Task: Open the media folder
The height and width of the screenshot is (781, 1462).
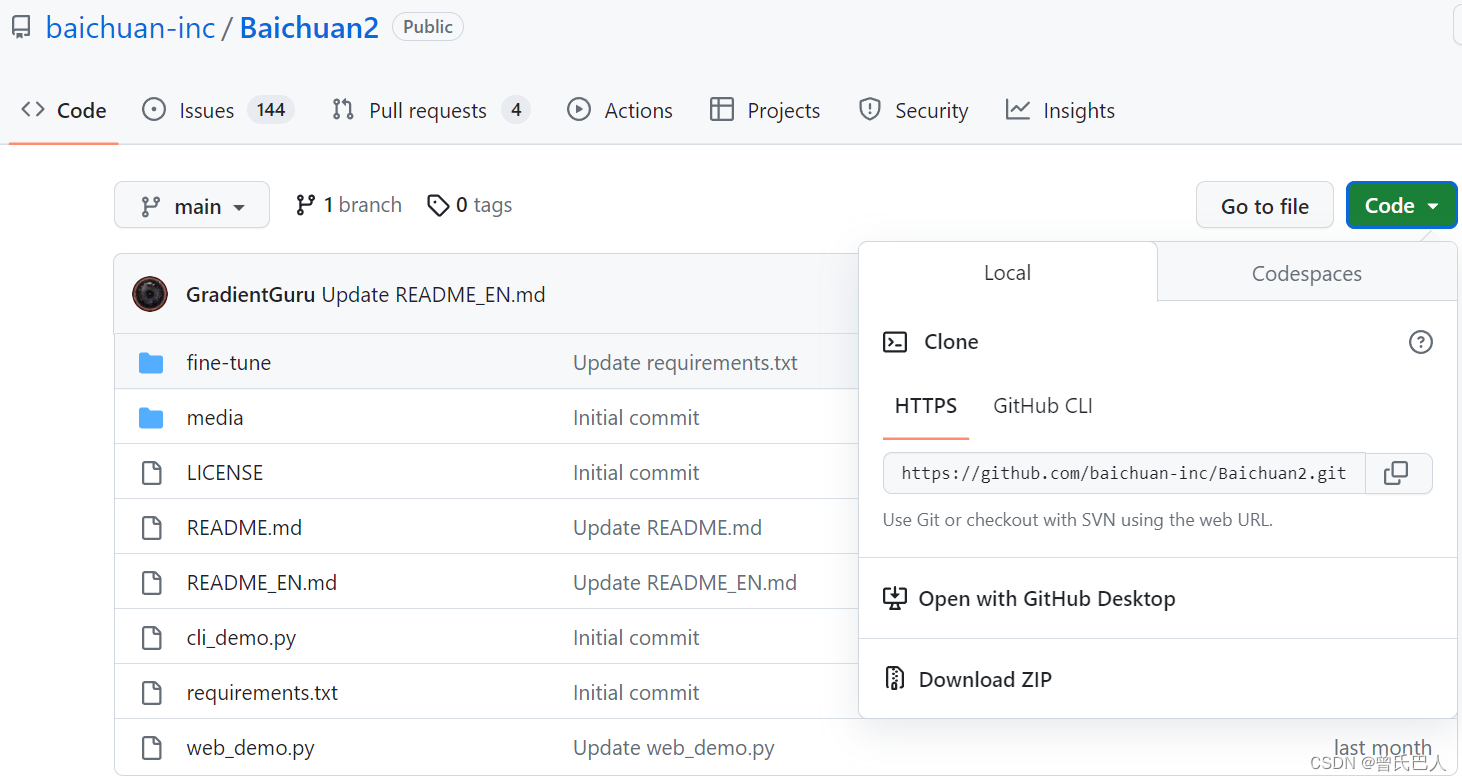Action: click(x=215, y=417)
